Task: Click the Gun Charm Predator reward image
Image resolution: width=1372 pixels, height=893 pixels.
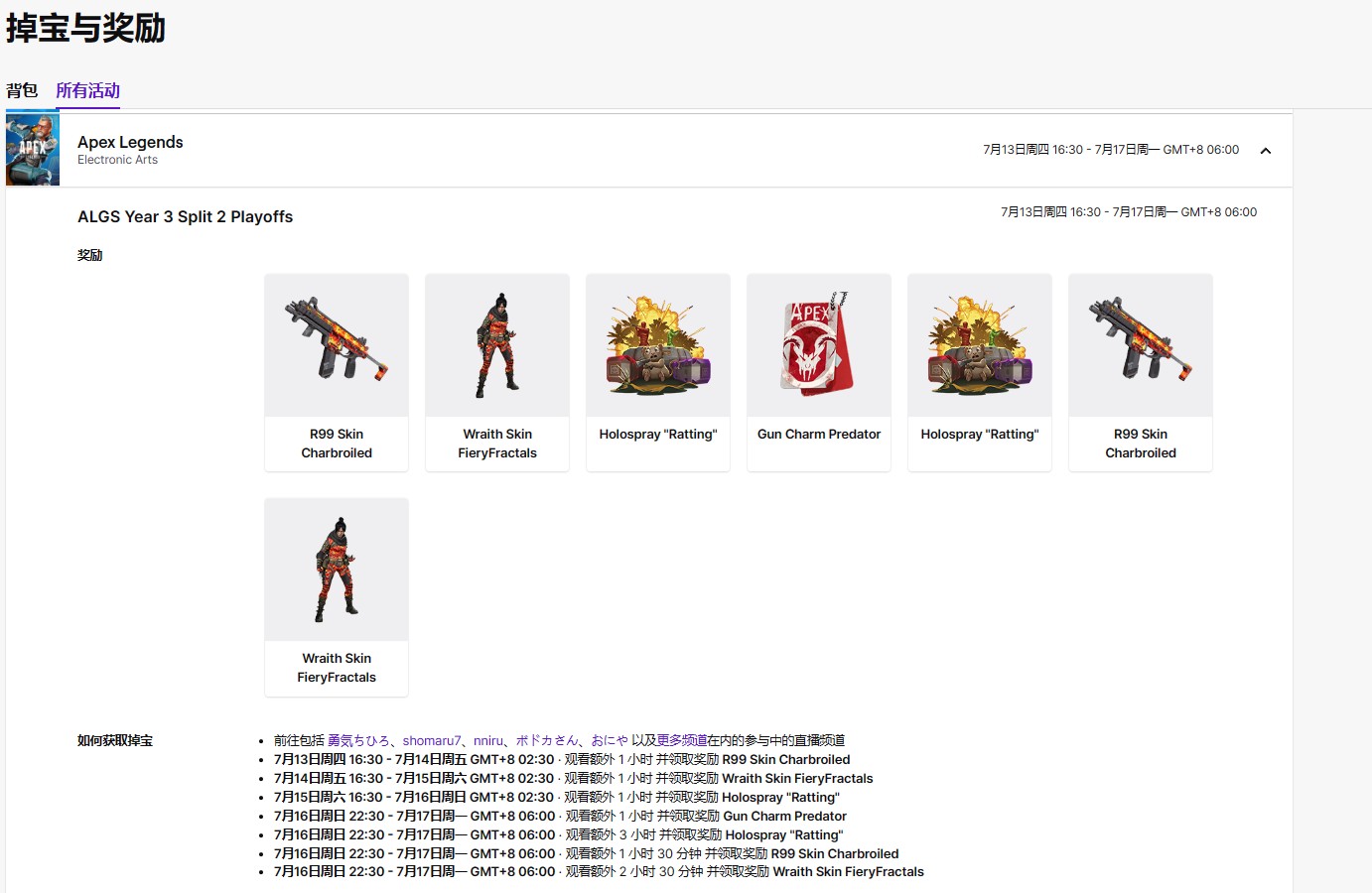Action: 818,344
